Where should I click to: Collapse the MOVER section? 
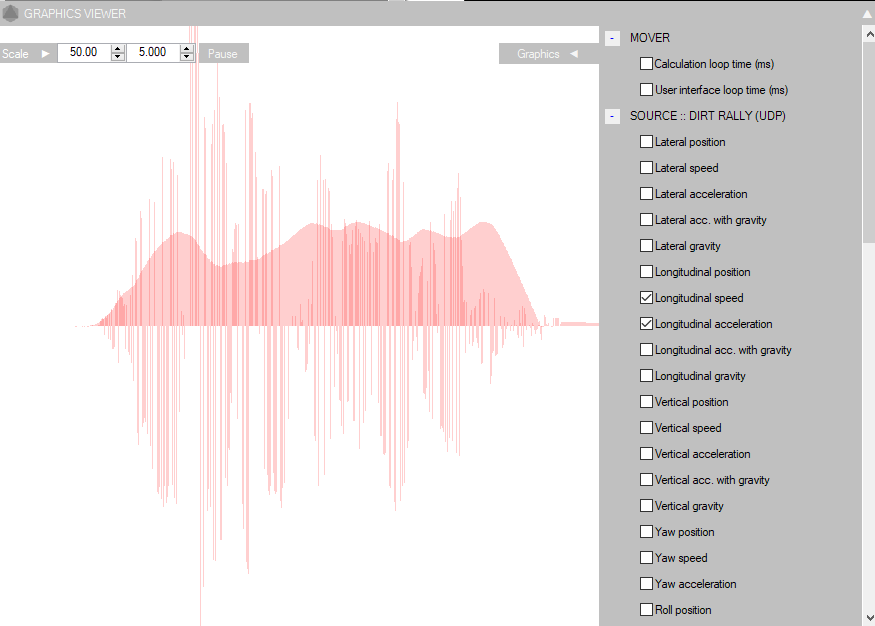coord(612,38)
